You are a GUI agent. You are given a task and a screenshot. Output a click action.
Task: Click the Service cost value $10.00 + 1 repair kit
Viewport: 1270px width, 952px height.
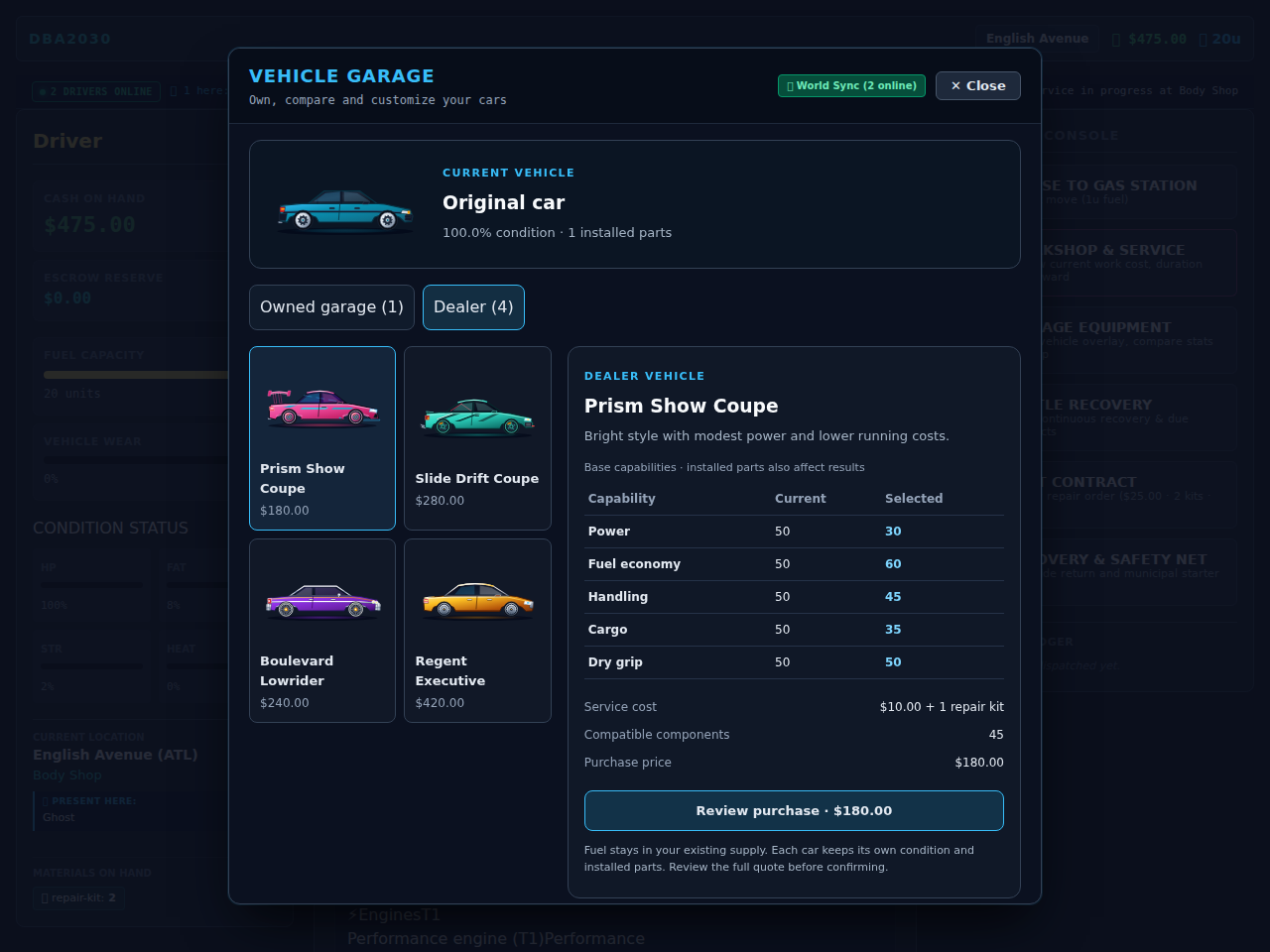point(942,707)
